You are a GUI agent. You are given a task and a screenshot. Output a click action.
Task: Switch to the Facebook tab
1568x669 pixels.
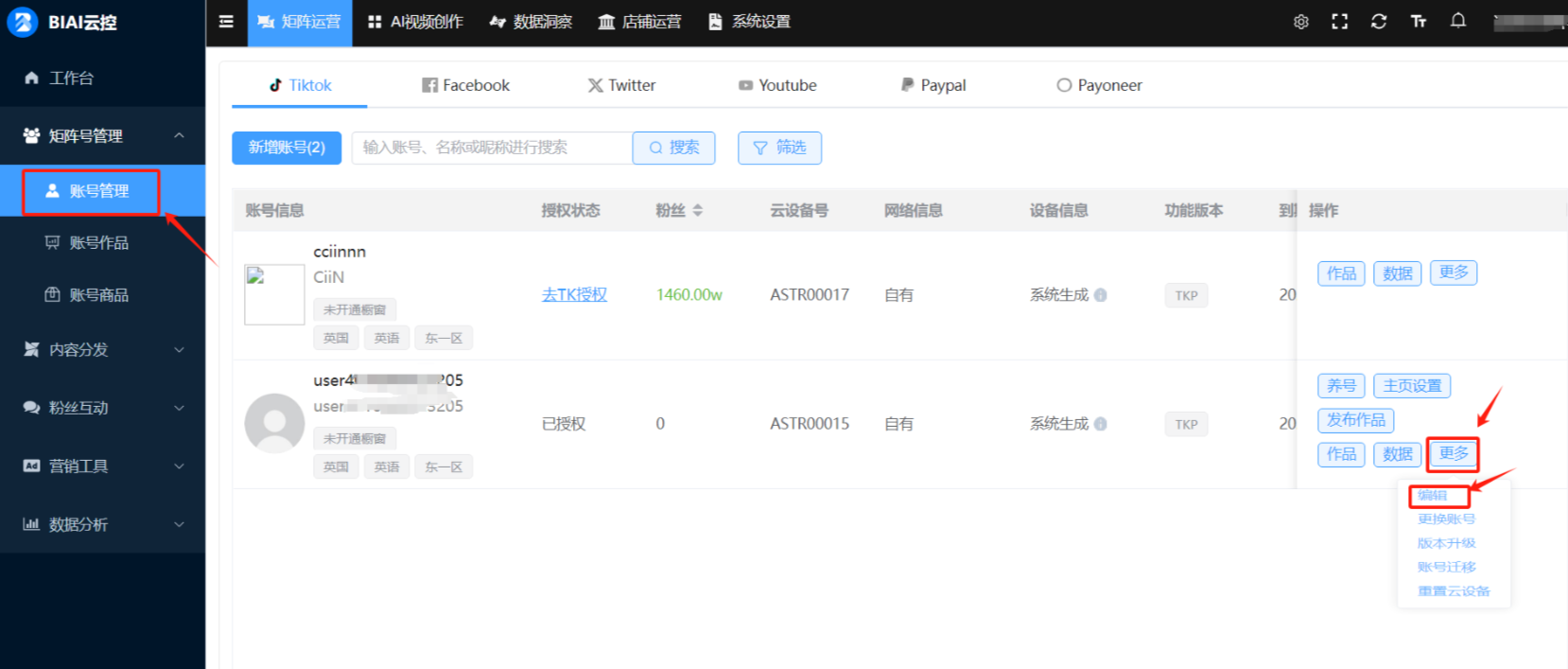pos(465,85)
